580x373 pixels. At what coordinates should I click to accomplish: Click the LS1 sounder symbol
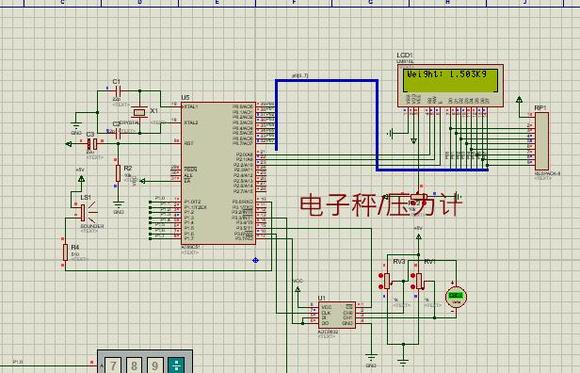coord(83,212)
